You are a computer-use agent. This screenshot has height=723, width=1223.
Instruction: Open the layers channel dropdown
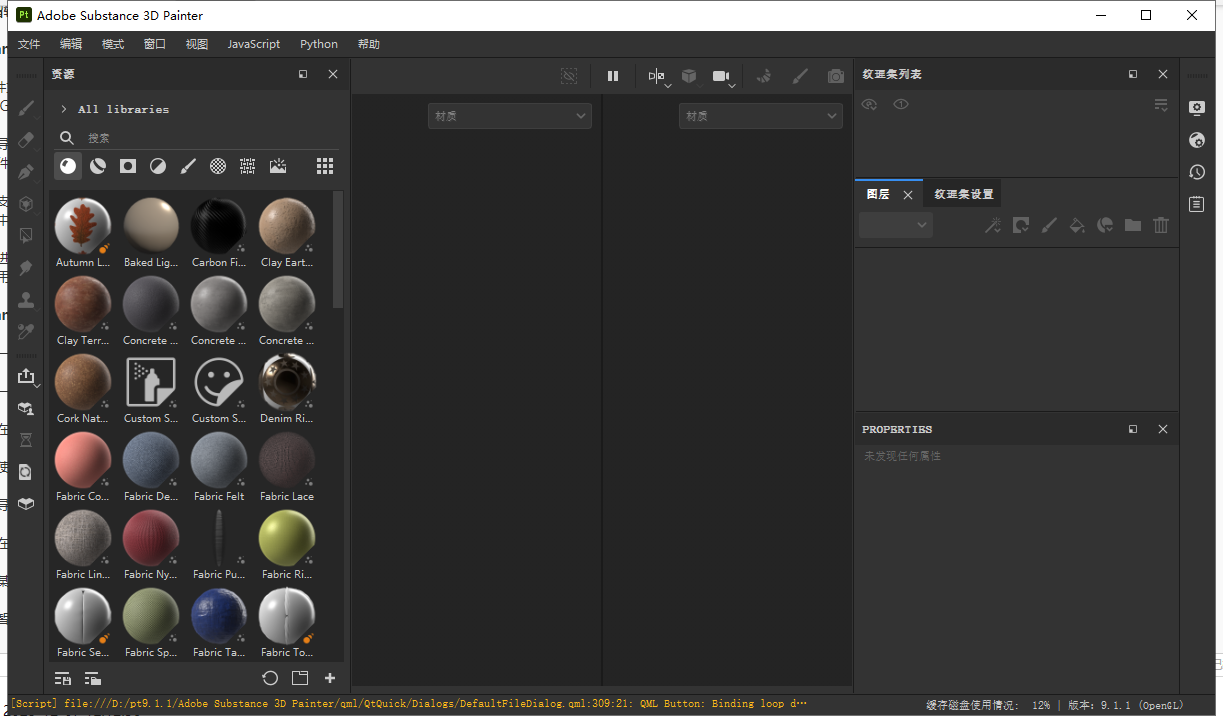click(x=896, y=225)
